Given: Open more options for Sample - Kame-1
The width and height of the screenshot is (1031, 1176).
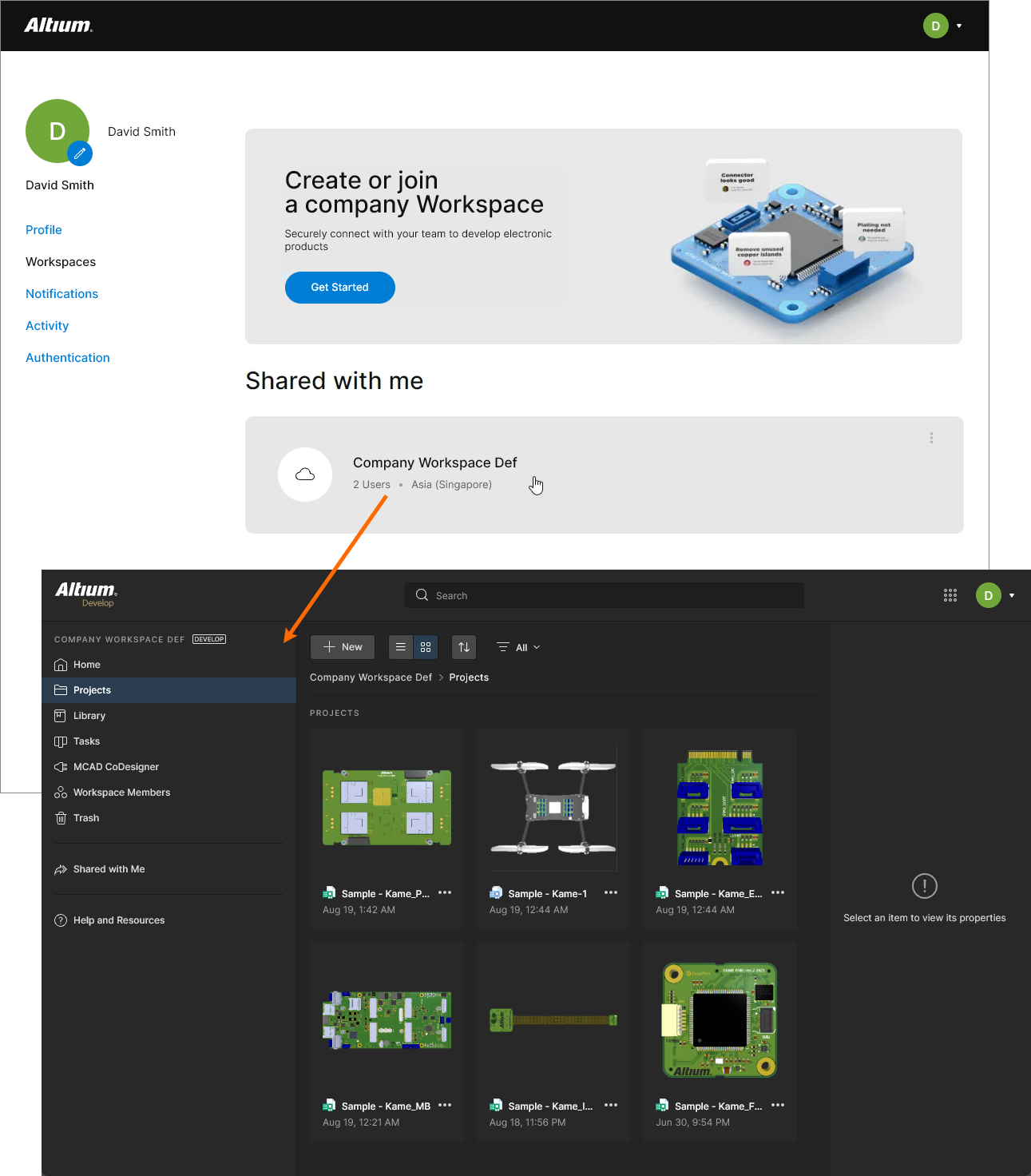Looking at the screenshot, I should (611, 893).
